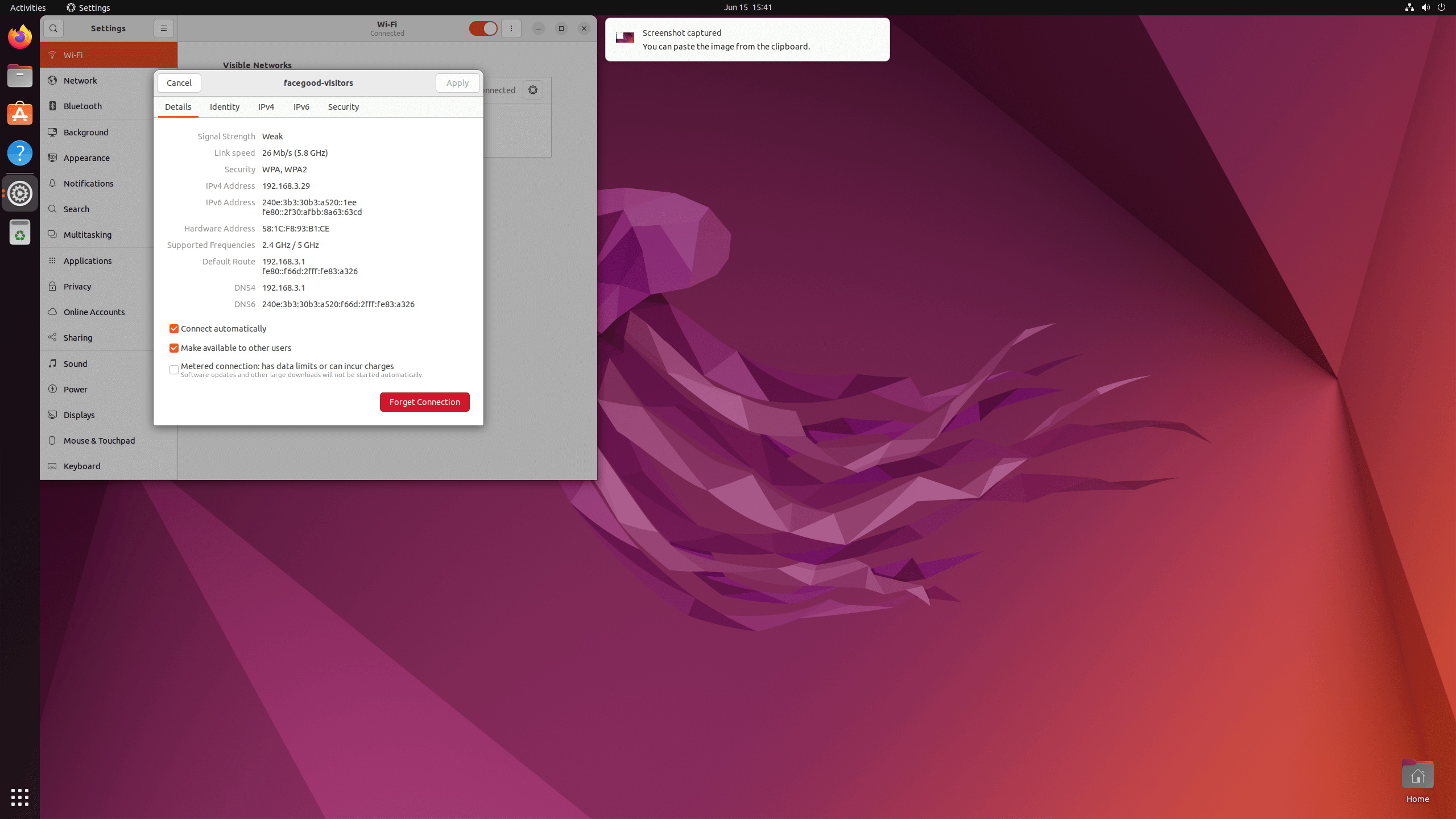Click the Settings gear icon in the dock
The image size is (1456, 819).
[x=20, y=193]
